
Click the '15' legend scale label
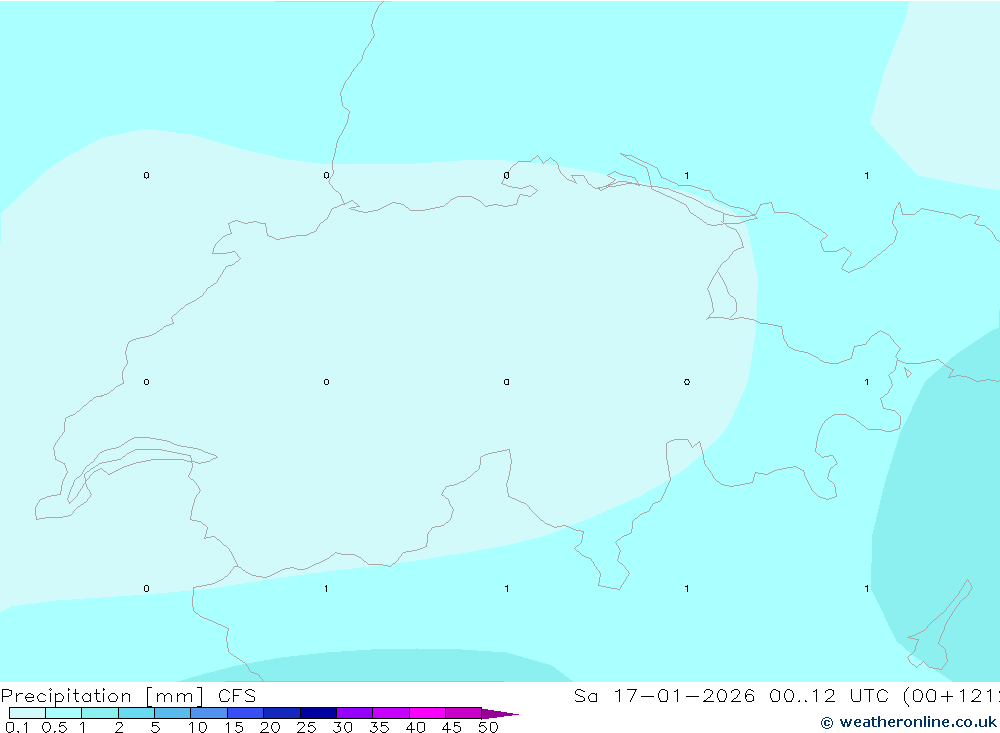234,727
